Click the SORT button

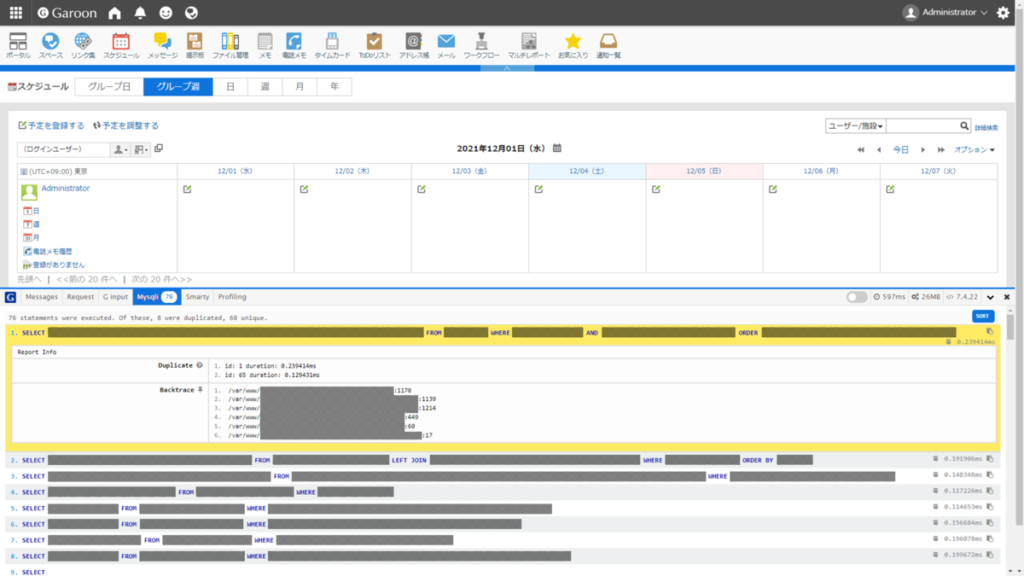coord(983,316)
